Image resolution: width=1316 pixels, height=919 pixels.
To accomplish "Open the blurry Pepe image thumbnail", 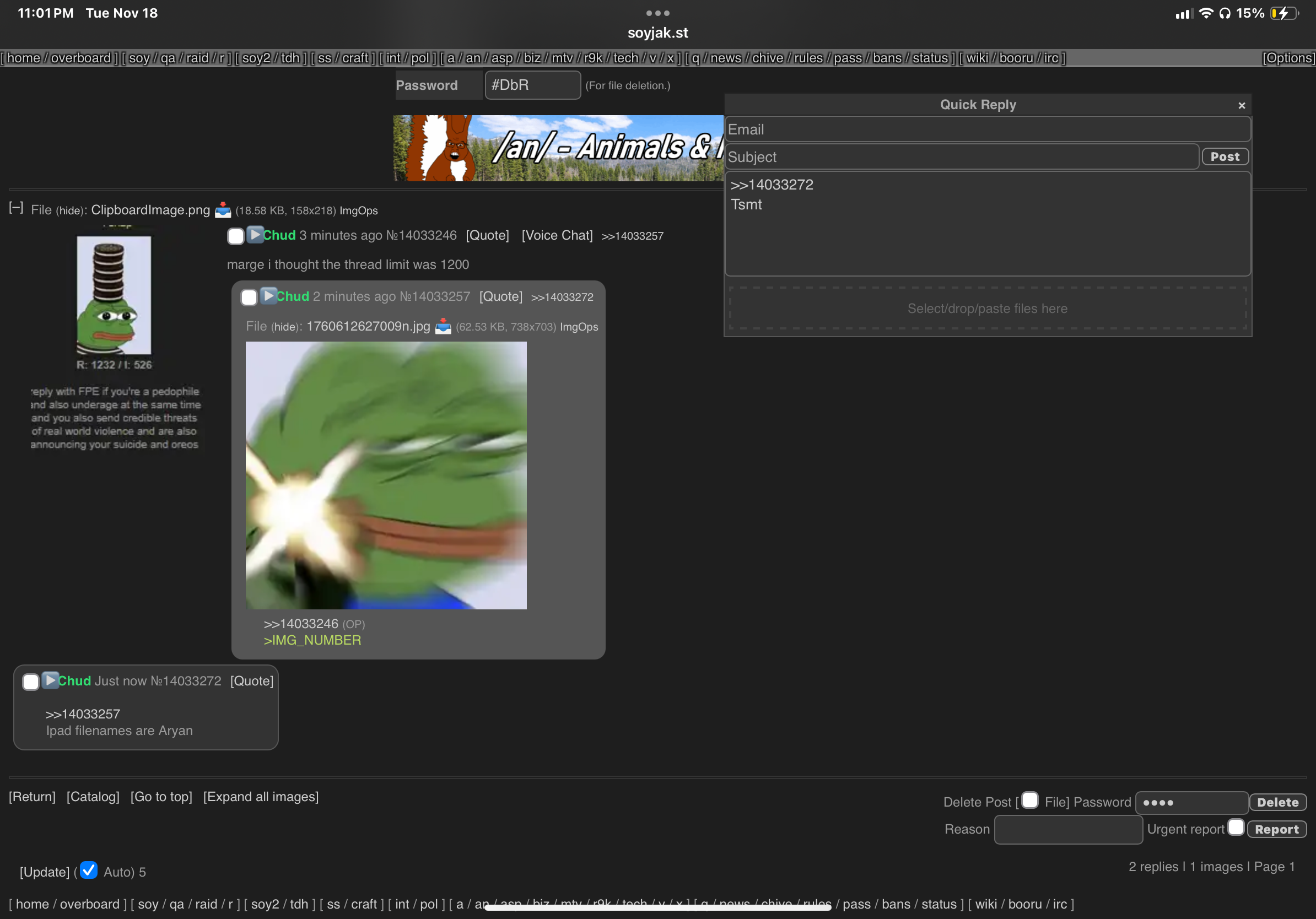I will coord(386,475).
